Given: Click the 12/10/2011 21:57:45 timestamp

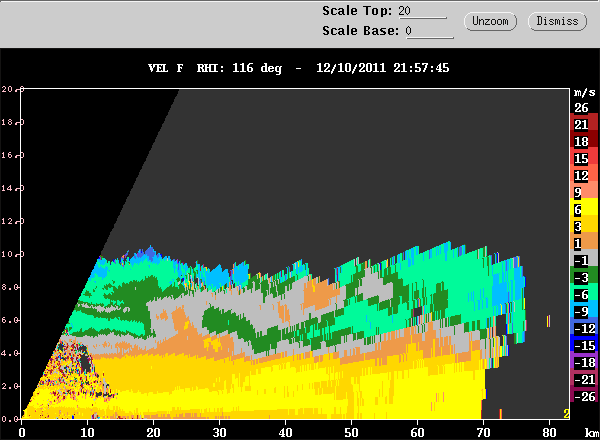Looking at the screenshot, I should point(382,68).
